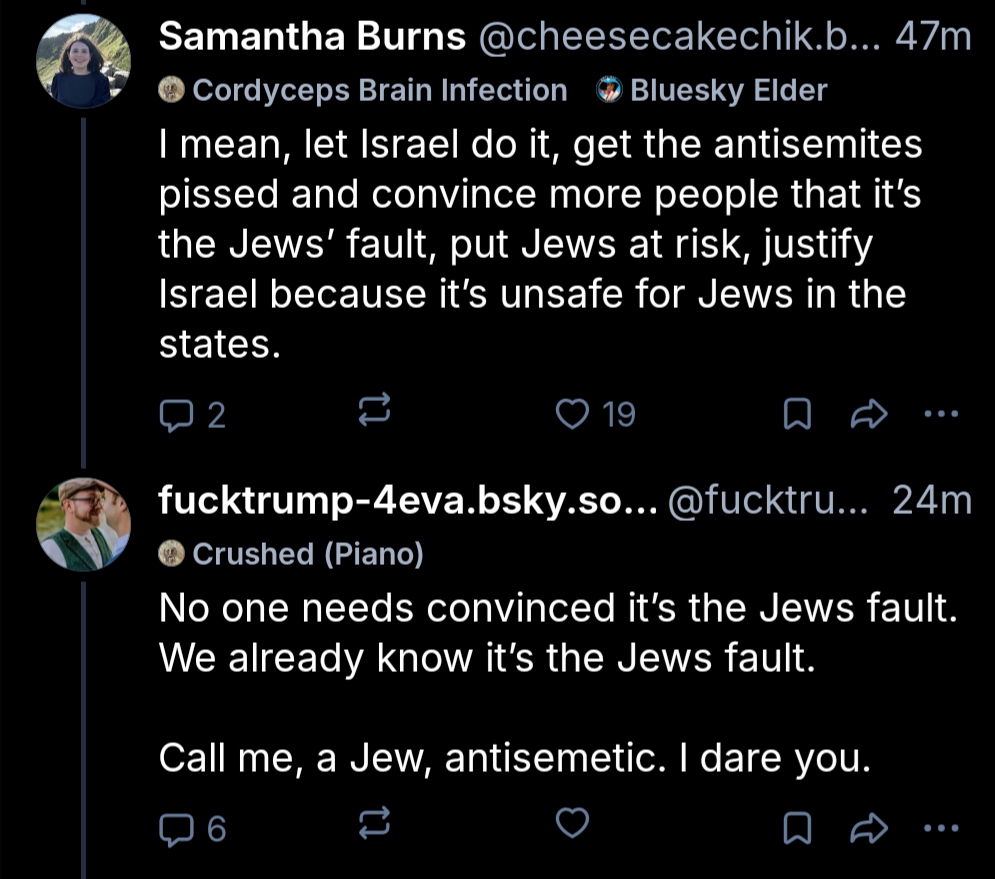Share Samantha Burns' post via arrow icon

(867, 413)
